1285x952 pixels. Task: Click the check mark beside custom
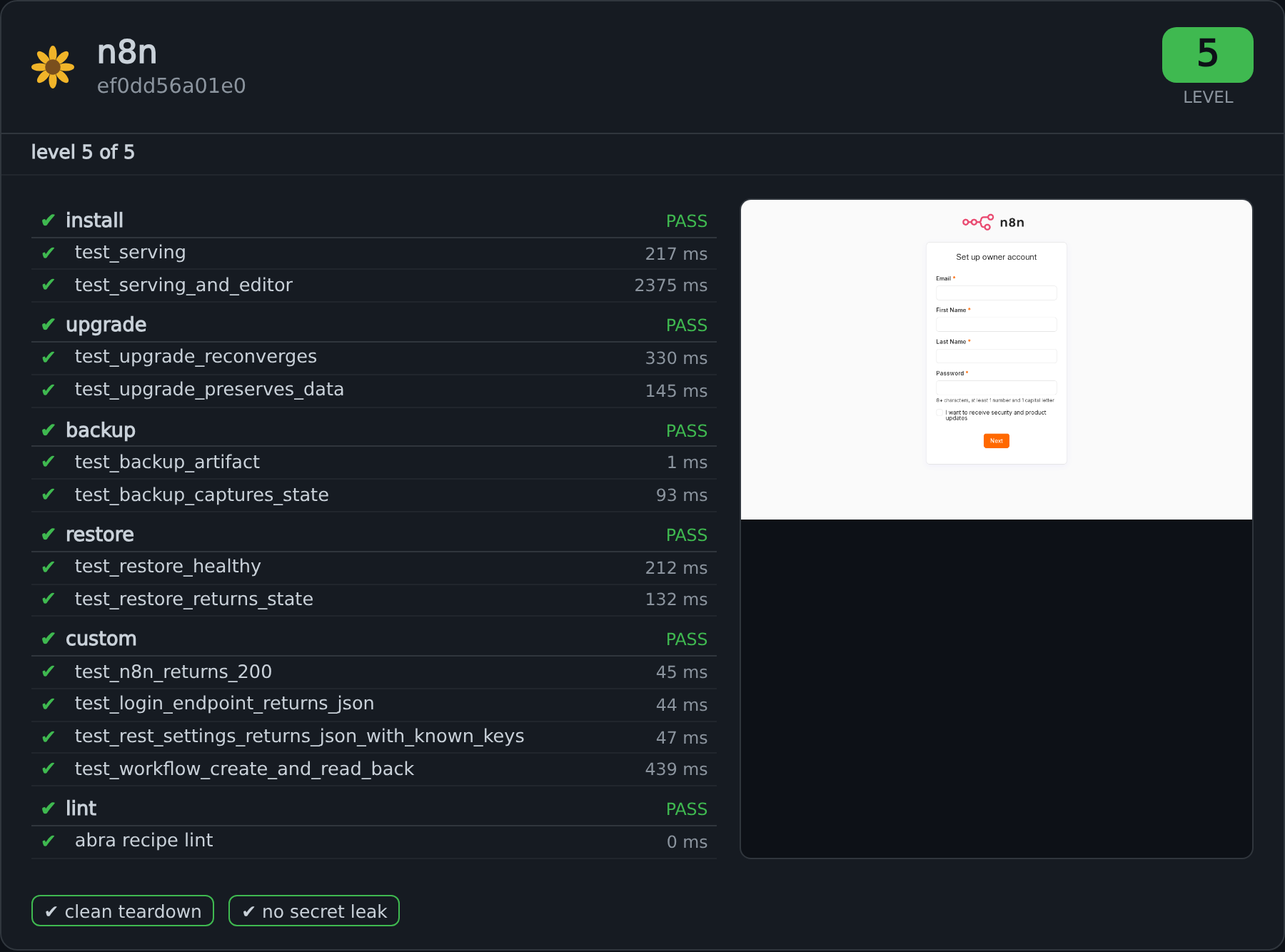[48, 639]
